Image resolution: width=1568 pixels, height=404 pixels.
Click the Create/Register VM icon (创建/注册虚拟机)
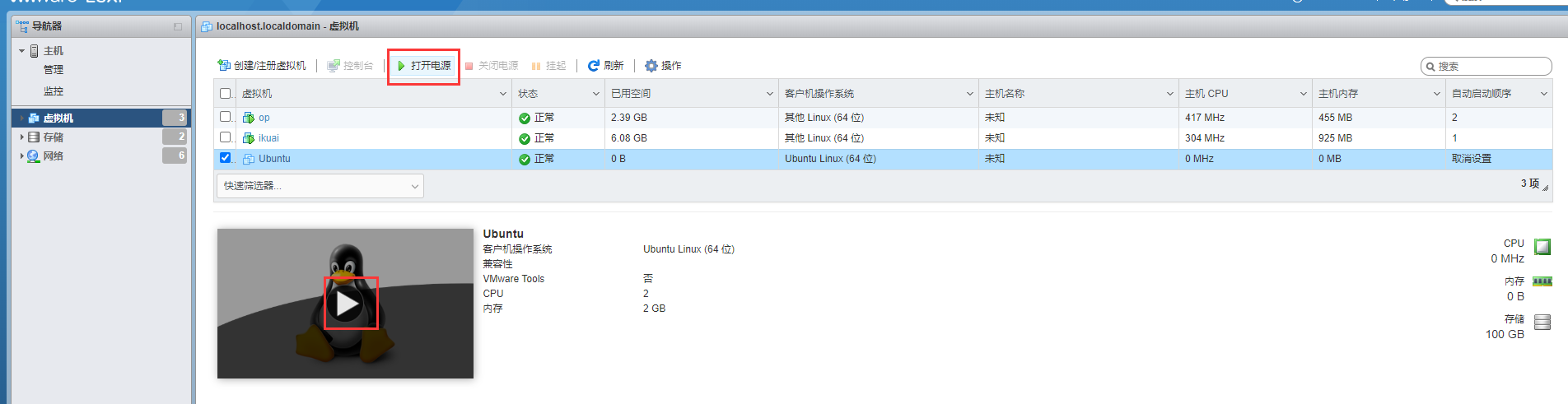tap(223, 66)
